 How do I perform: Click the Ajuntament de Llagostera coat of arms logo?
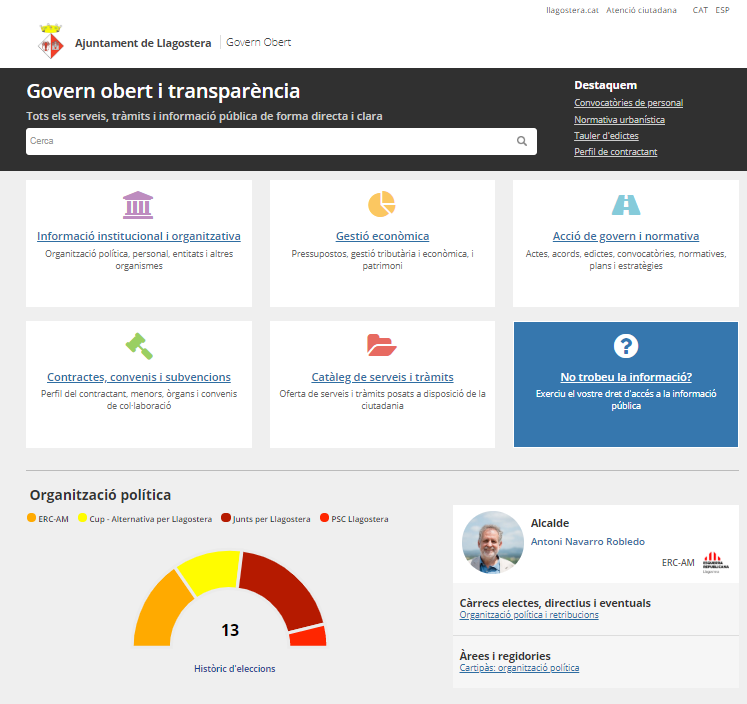coord(50,44)
